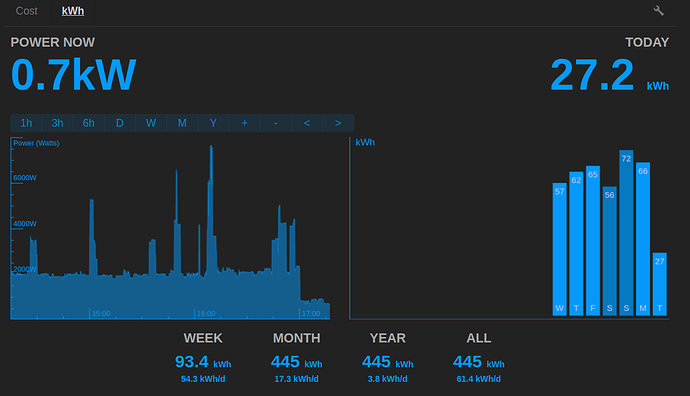Viewport: 690px width, 396px height.
Task: Click the 15:00 time marker on graph
Action: [x=101, y=314]
